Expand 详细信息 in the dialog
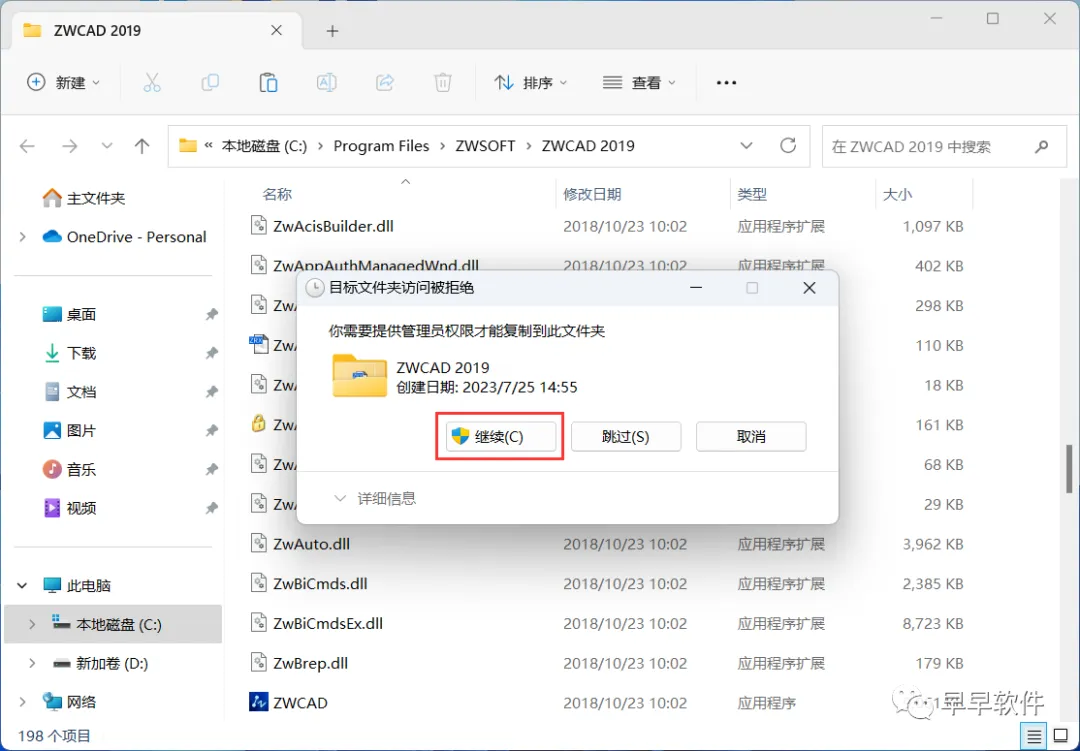Screen dimensions: 1080x751 [x=375, y=498]
